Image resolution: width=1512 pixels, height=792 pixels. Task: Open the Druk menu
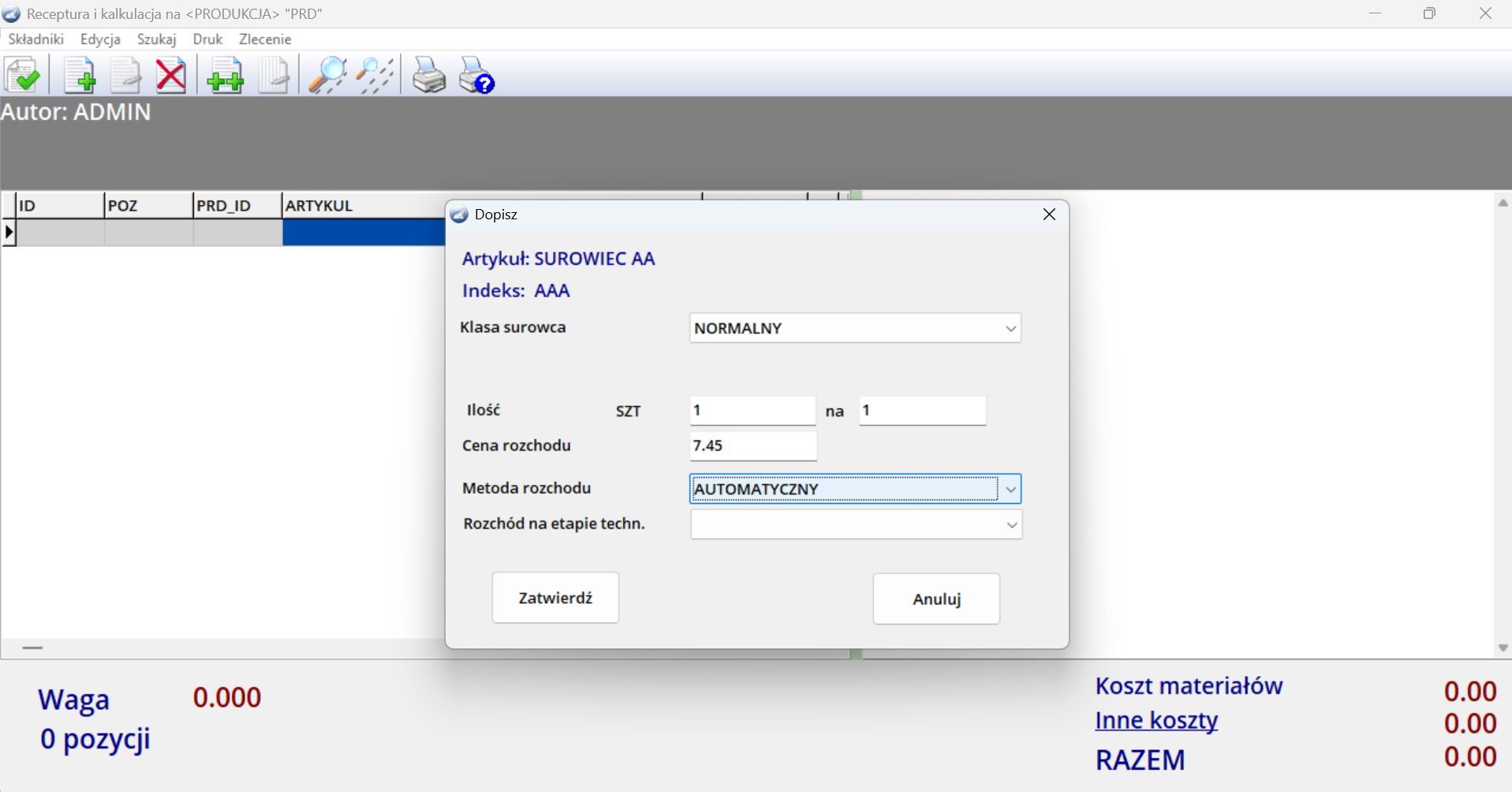pyautogui.click(x=207, y=39)
